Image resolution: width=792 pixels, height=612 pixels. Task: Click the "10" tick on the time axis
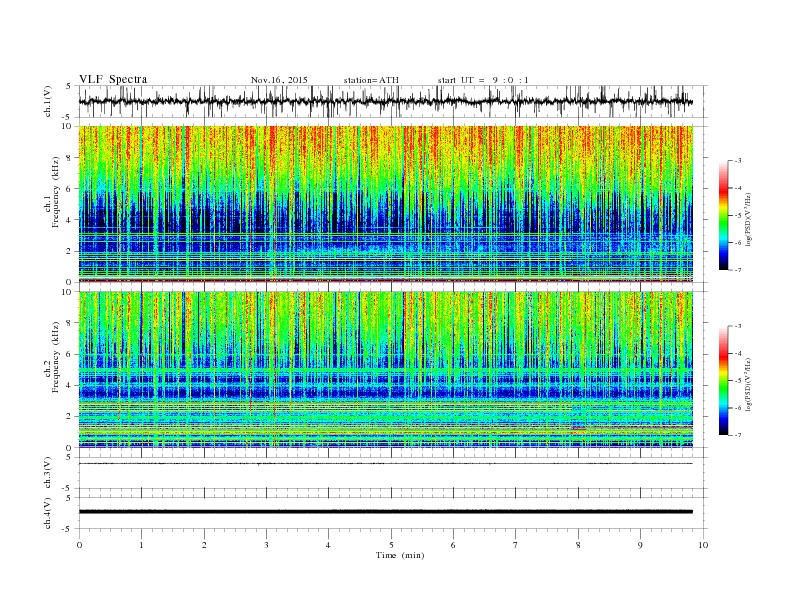click(x=703, y=545)
